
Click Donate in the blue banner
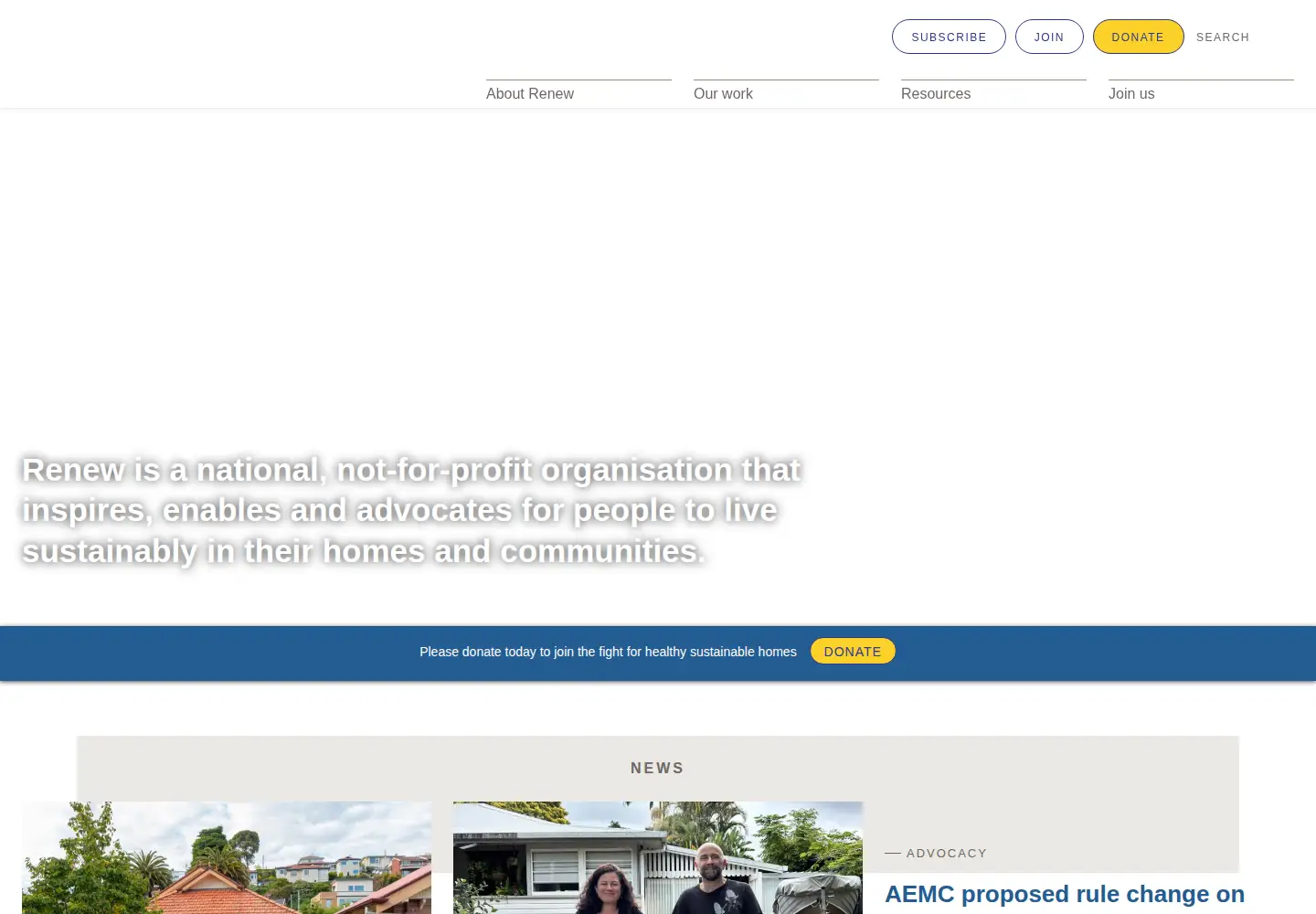(853, 652)
